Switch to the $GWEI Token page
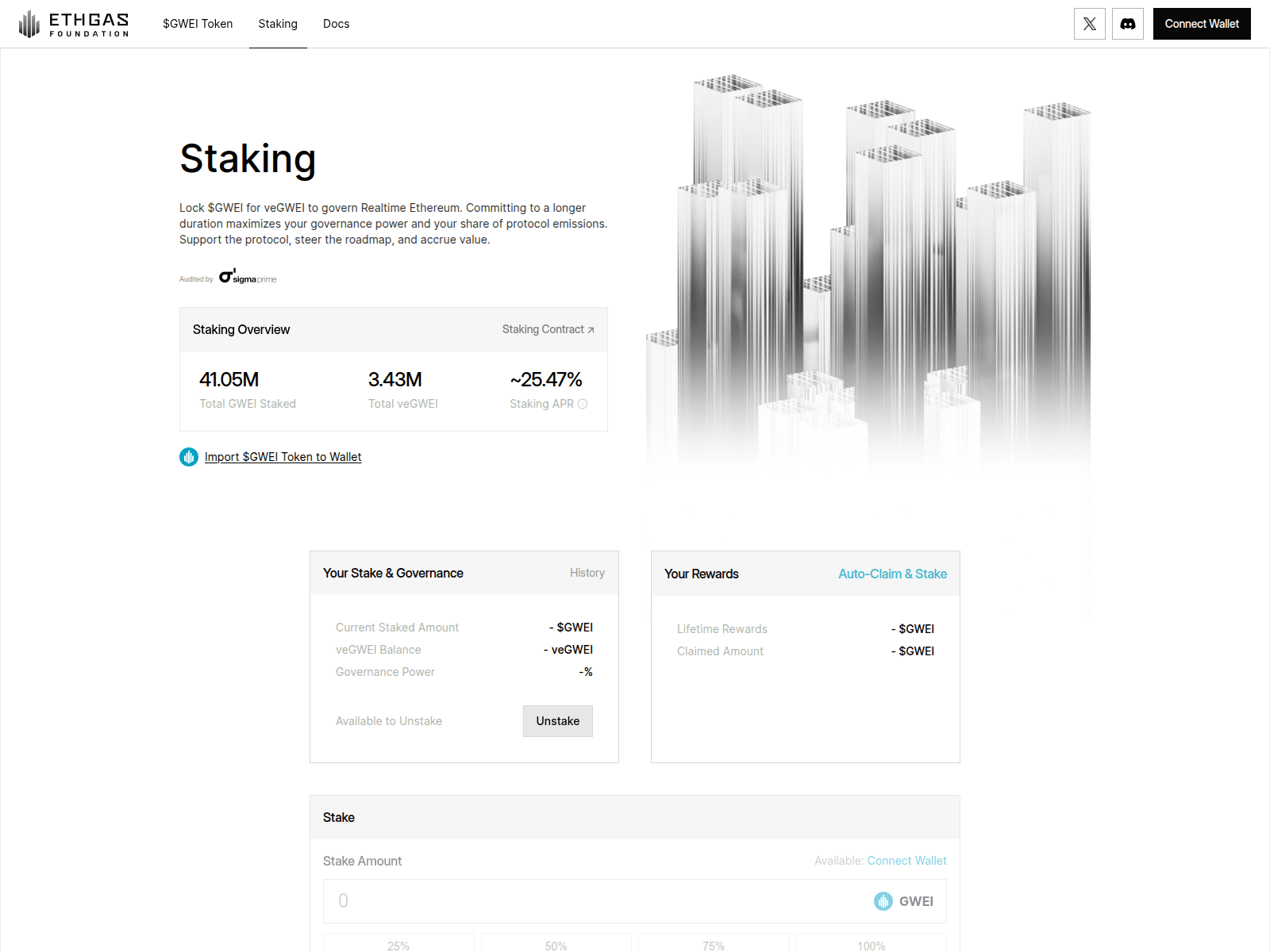Viewport: 1270px width, 952px height. coord(197,24)
